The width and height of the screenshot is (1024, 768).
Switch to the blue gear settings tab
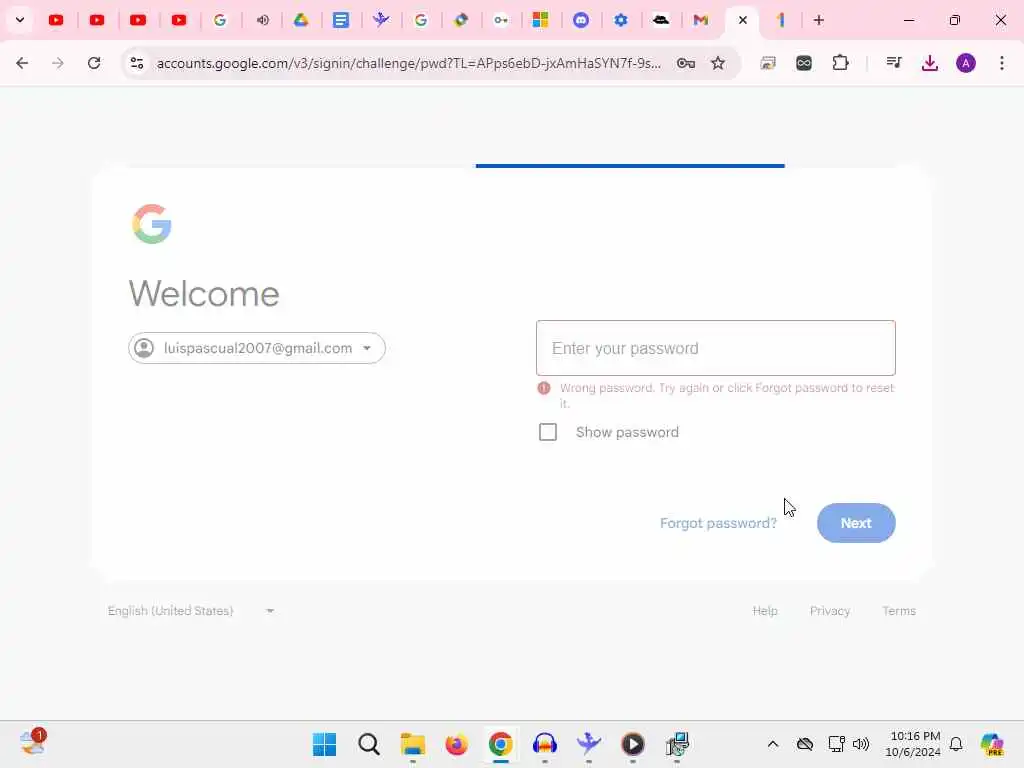coord(620,20)
